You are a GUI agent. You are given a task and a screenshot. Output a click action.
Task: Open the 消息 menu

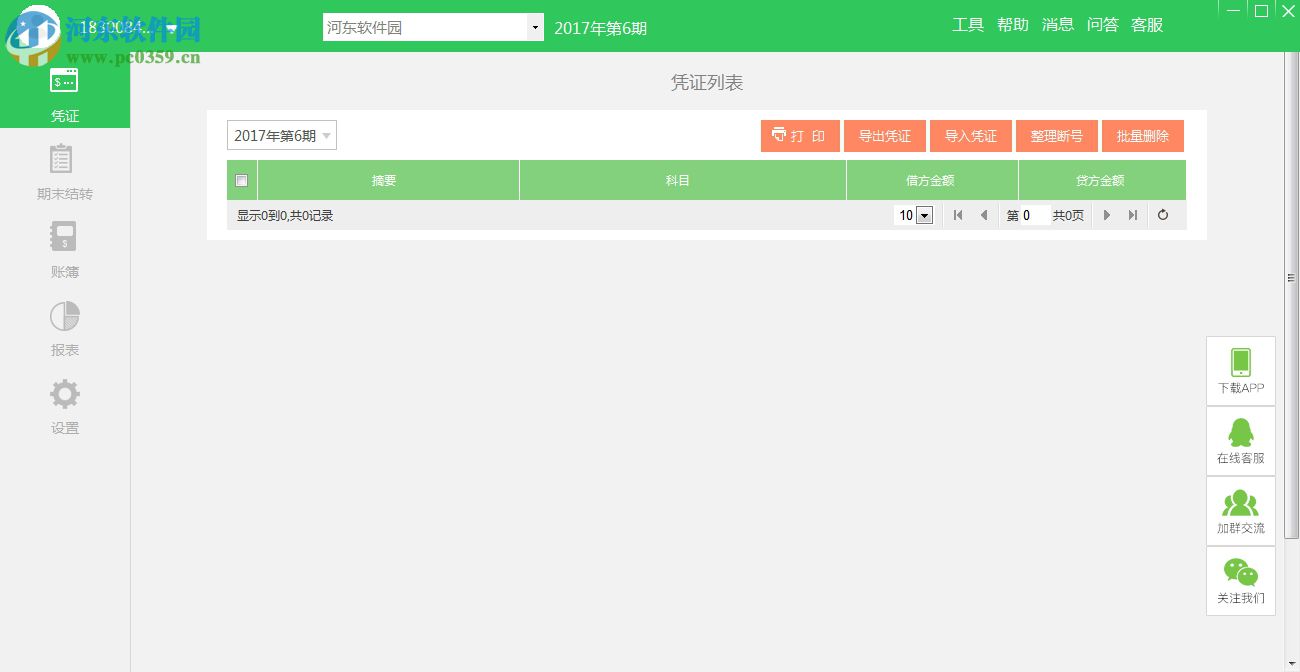click(1058, 25)
